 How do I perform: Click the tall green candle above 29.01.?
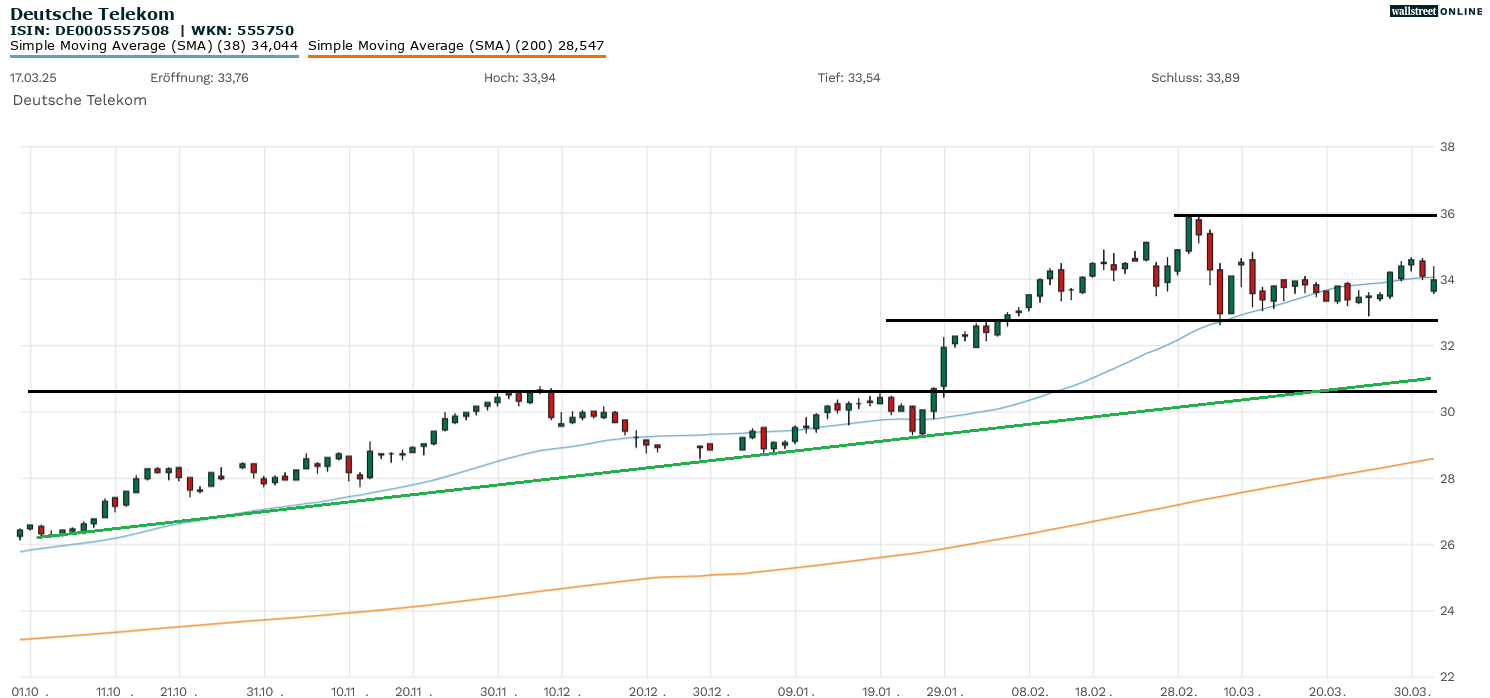pyautogui.click(x=943, y=366)
